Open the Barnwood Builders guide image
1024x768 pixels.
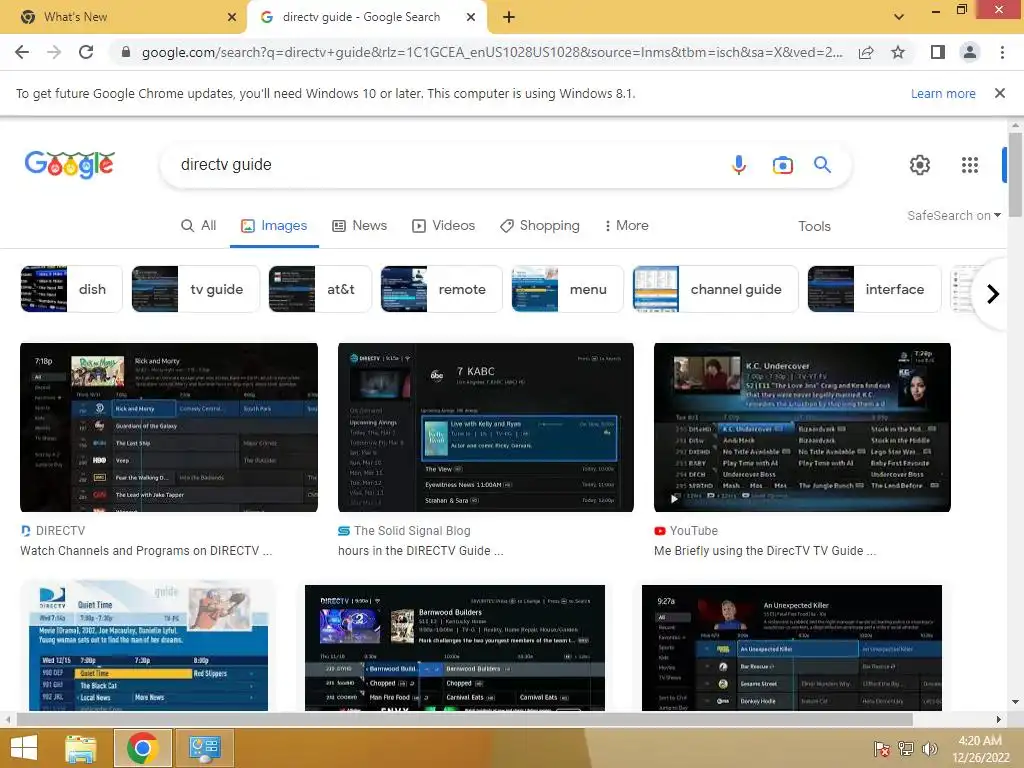pyautogui.click(x=455, y=648)
